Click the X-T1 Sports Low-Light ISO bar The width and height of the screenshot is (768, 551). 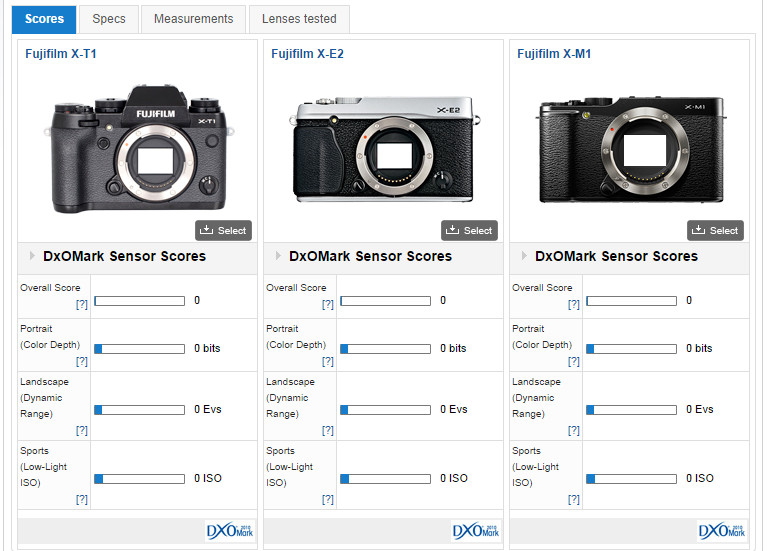140,479
